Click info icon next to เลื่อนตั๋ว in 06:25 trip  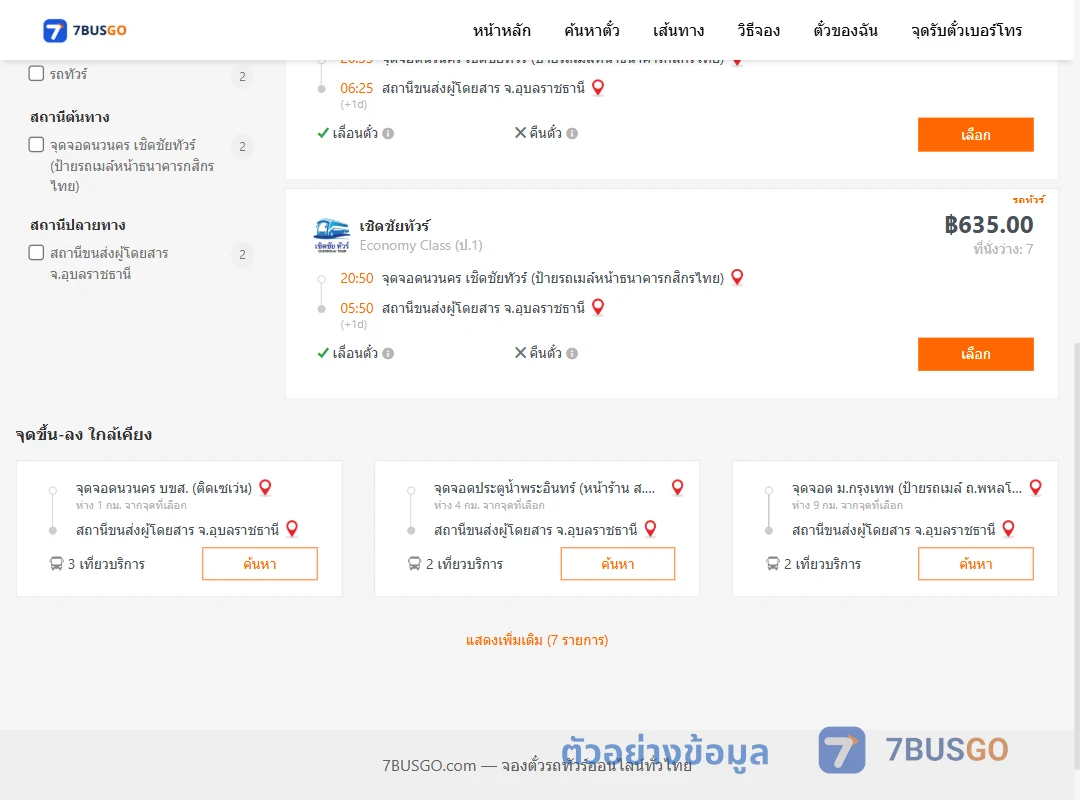tap(388, 134)
